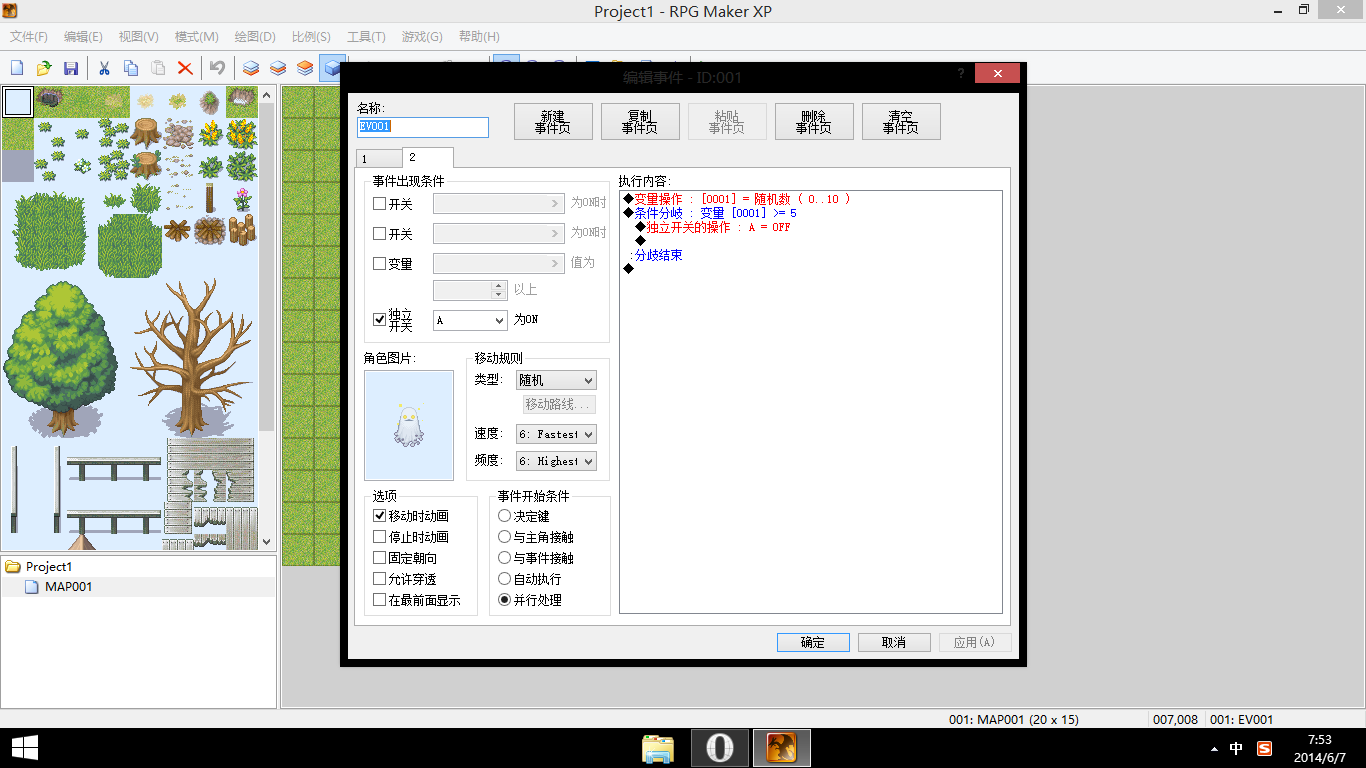
Task: Select the 决定键 trigger radio button
Action: click(504, 516)
